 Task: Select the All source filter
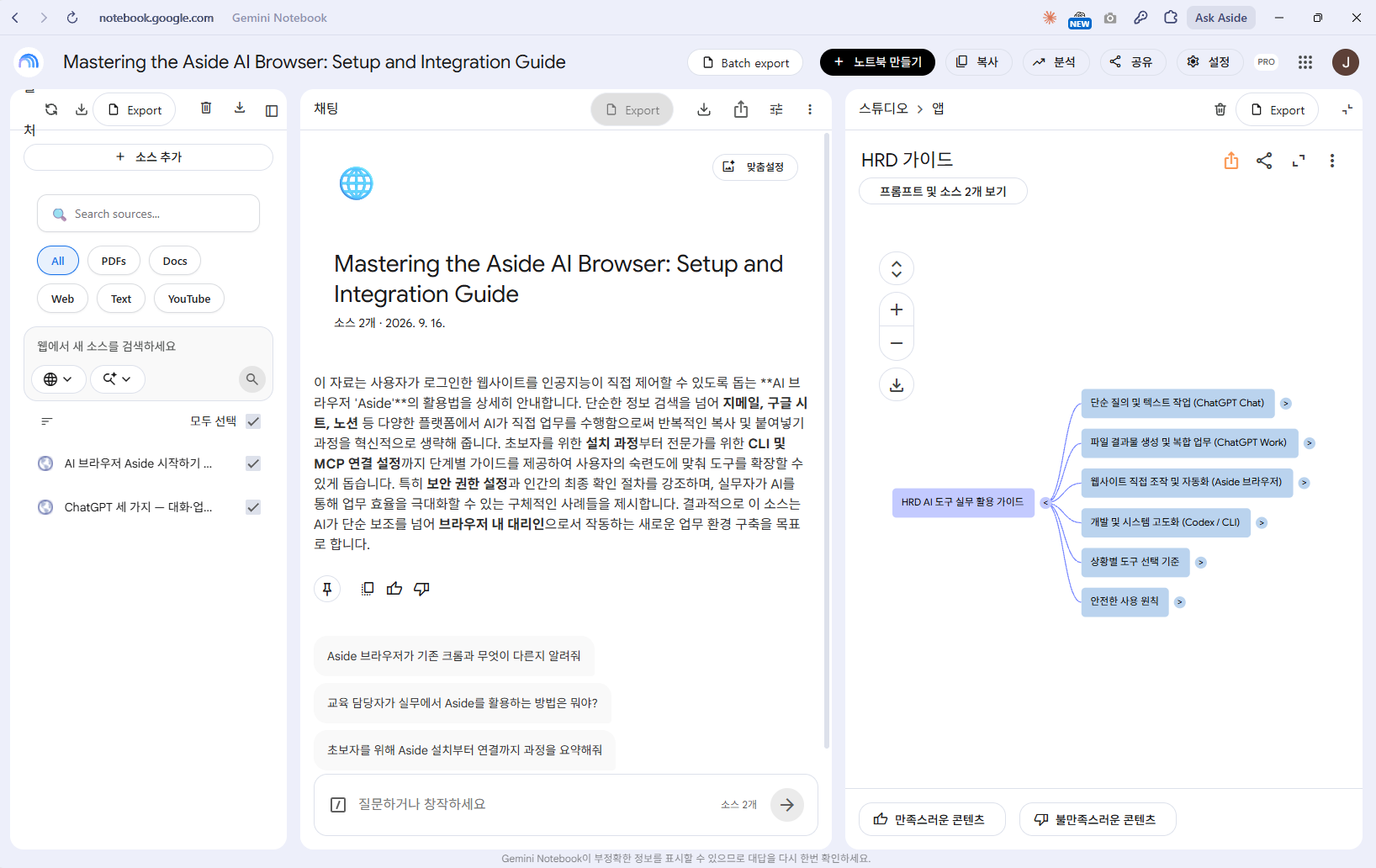(x=58, y=261)
